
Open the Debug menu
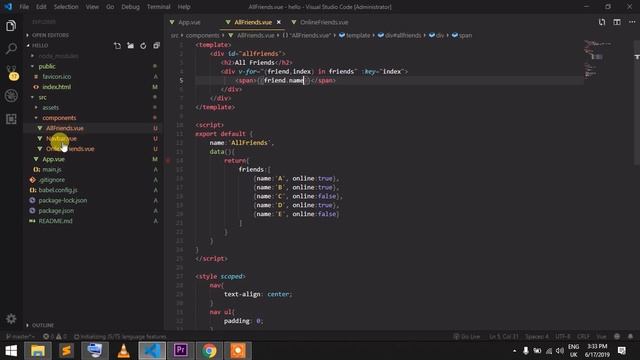[131, 7]
